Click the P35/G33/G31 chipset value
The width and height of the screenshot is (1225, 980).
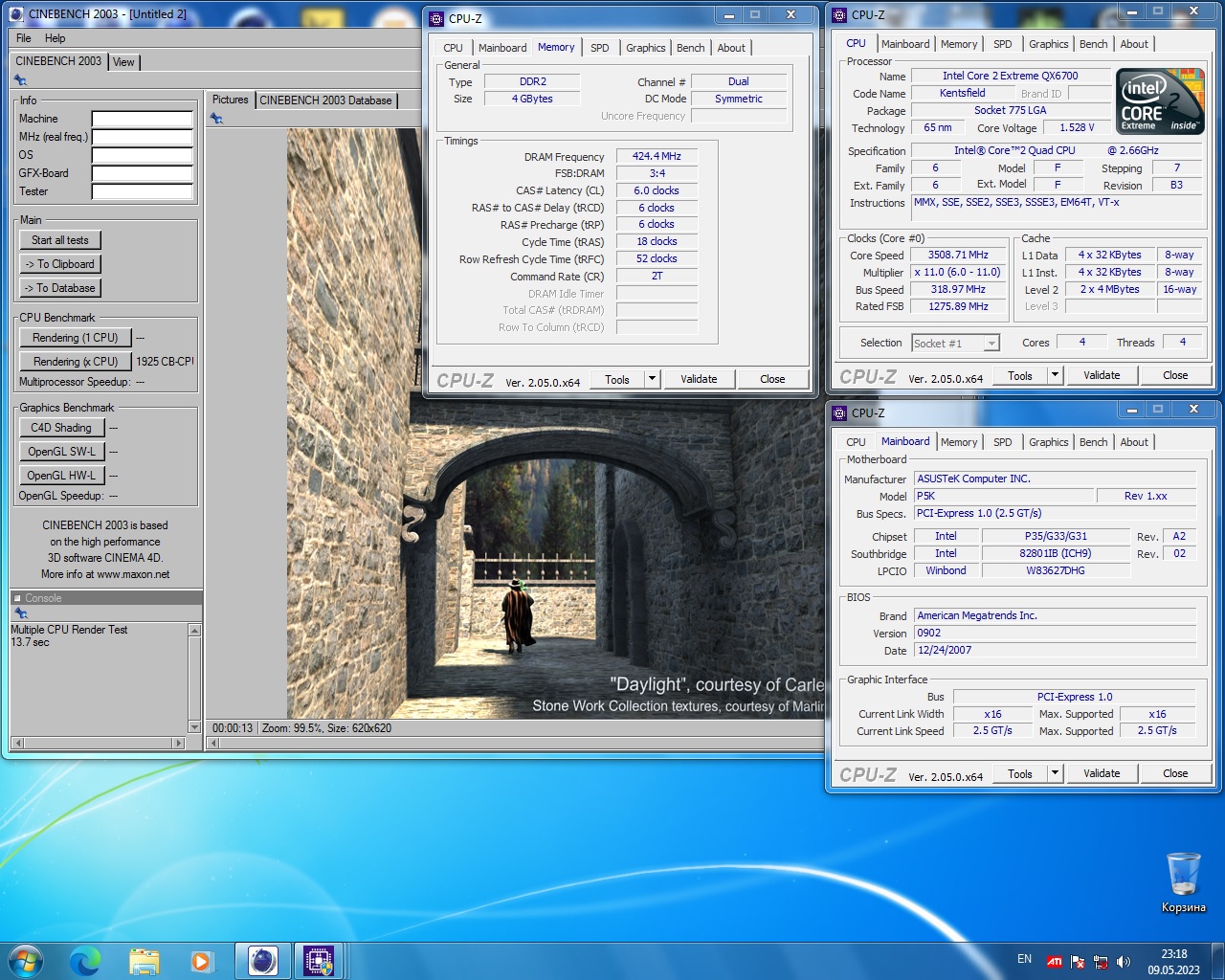click(x=1056, y=537)
